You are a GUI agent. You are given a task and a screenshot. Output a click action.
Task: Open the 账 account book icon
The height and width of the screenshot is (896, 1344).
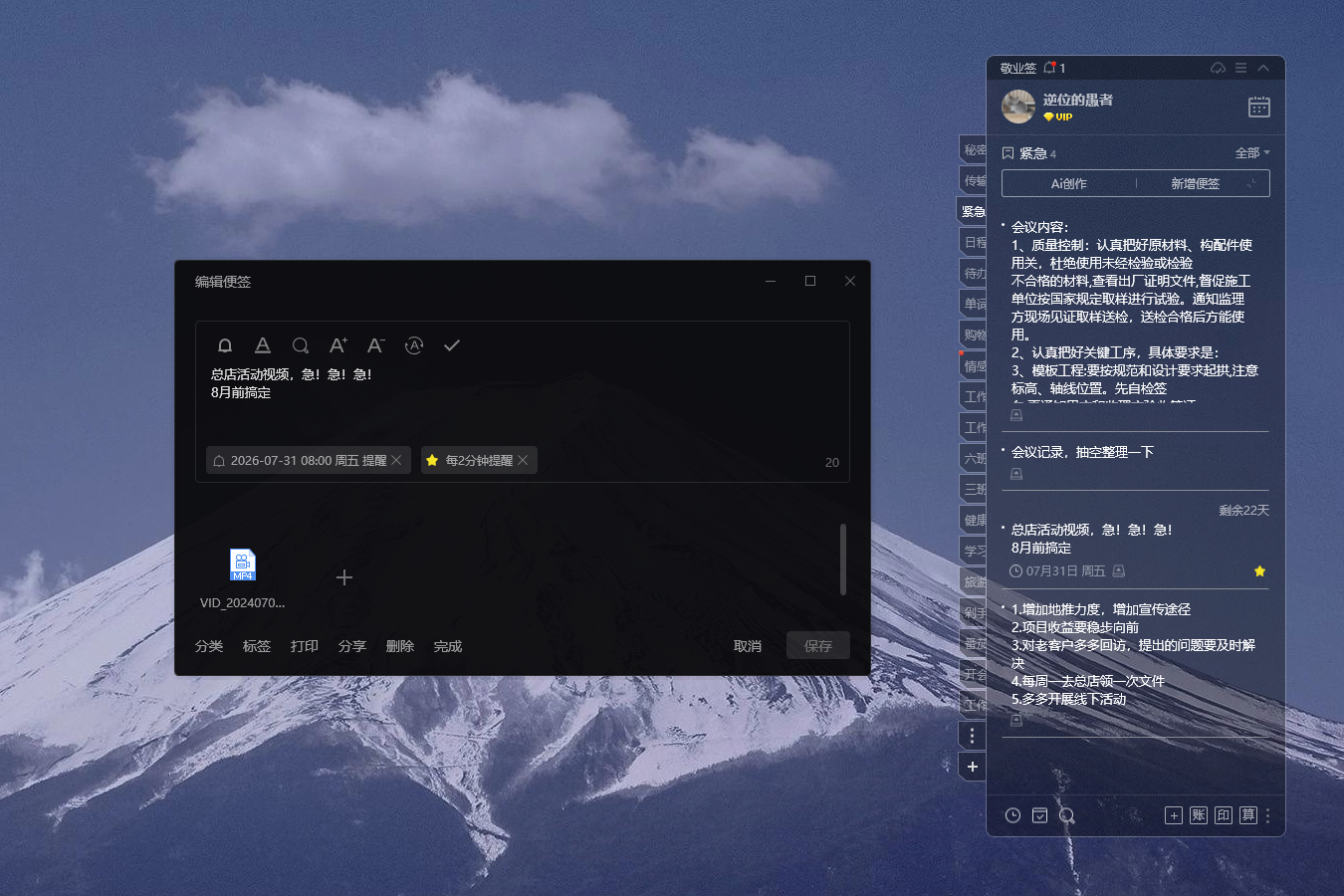tap(1199, 815)
